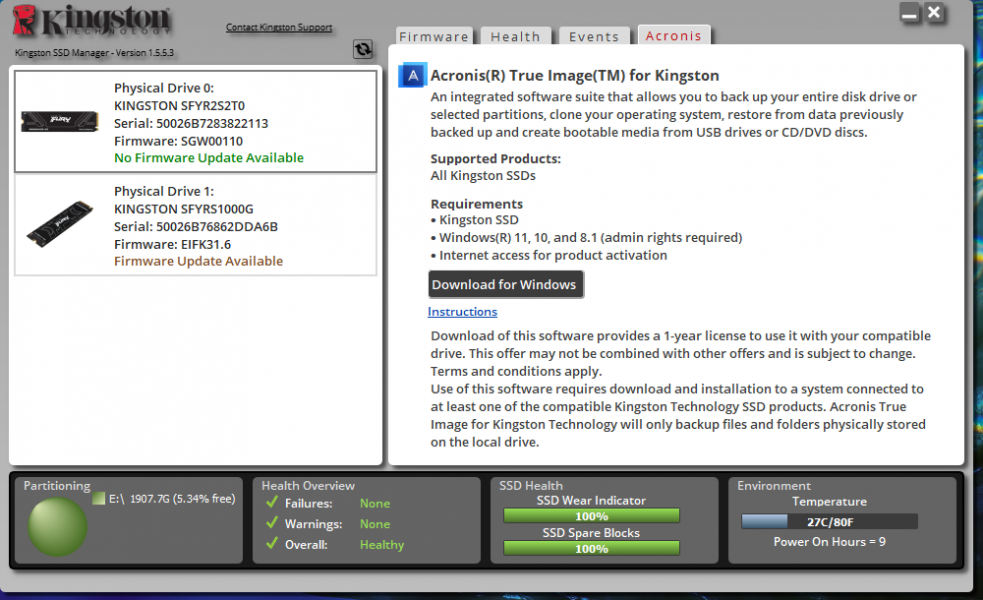Screen dimensions: 983x600
Task: Open the Contact Kingston Support link
Action: tap(279, 27)
